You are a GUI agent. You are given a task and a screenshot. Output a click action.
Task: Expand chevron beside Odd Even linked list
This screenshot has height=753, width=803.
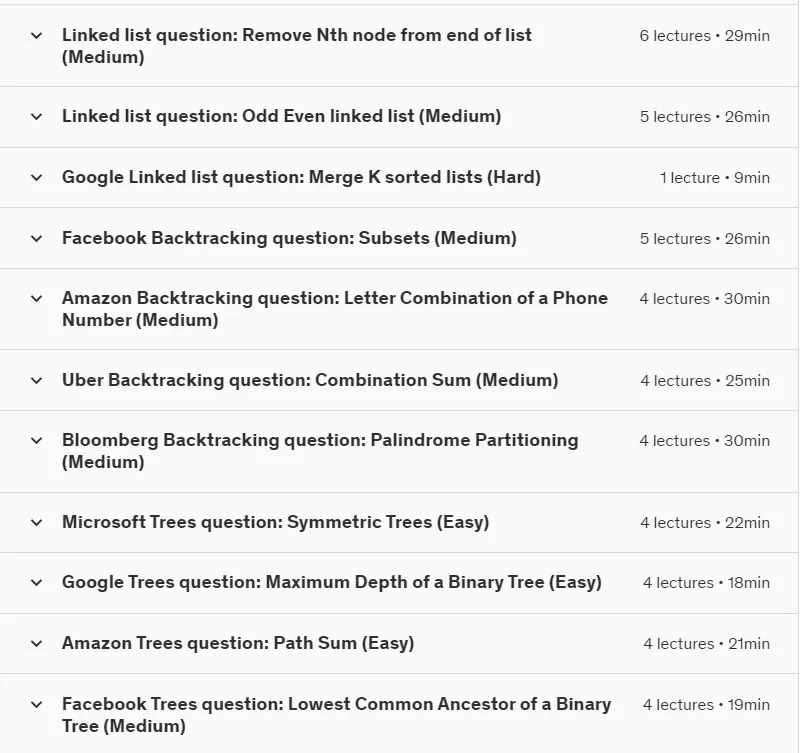coord(36,117)
